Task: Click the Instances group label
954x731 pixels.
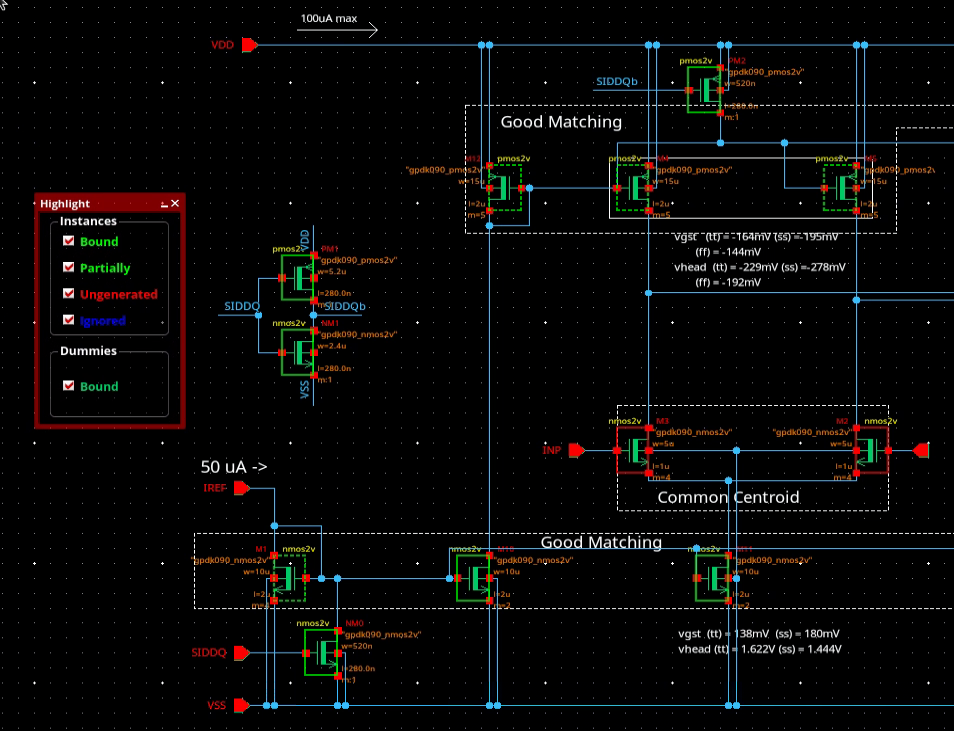Action: 88,221
